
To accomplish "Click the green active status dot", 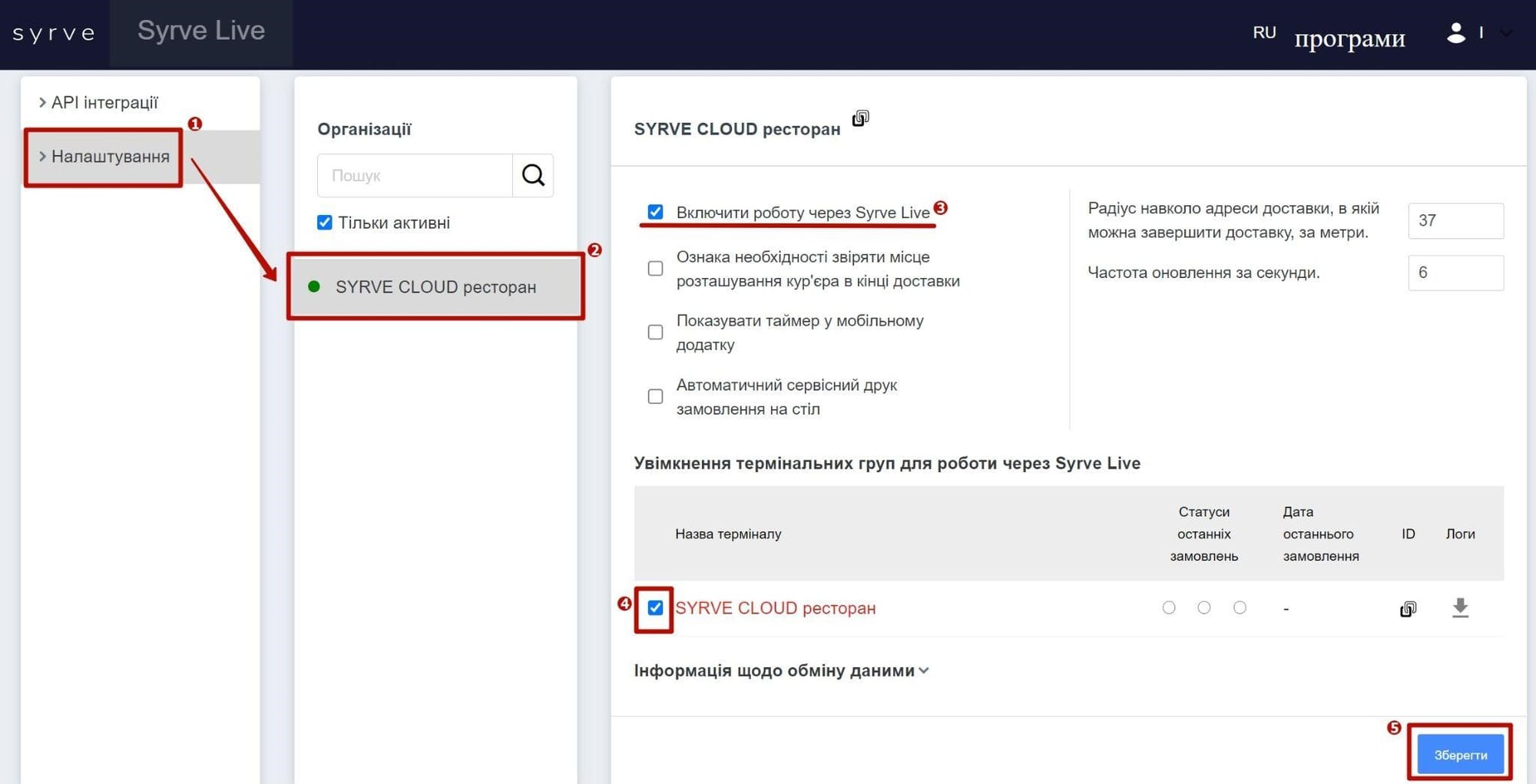I will [x=314, y=286].
